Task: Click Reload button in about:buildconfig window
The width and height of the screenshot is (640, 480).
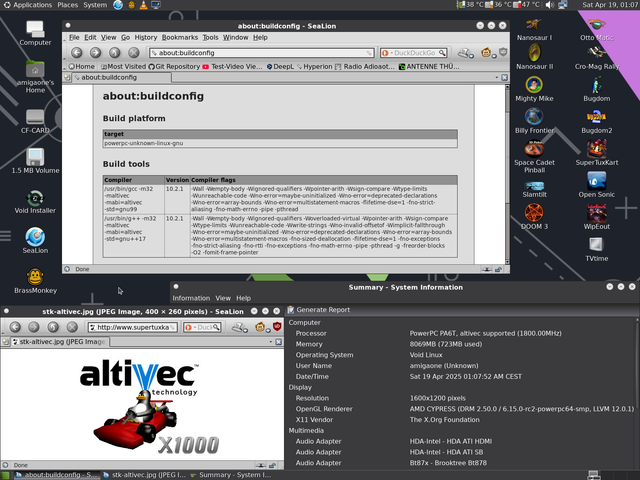Action: click(114, 52)
